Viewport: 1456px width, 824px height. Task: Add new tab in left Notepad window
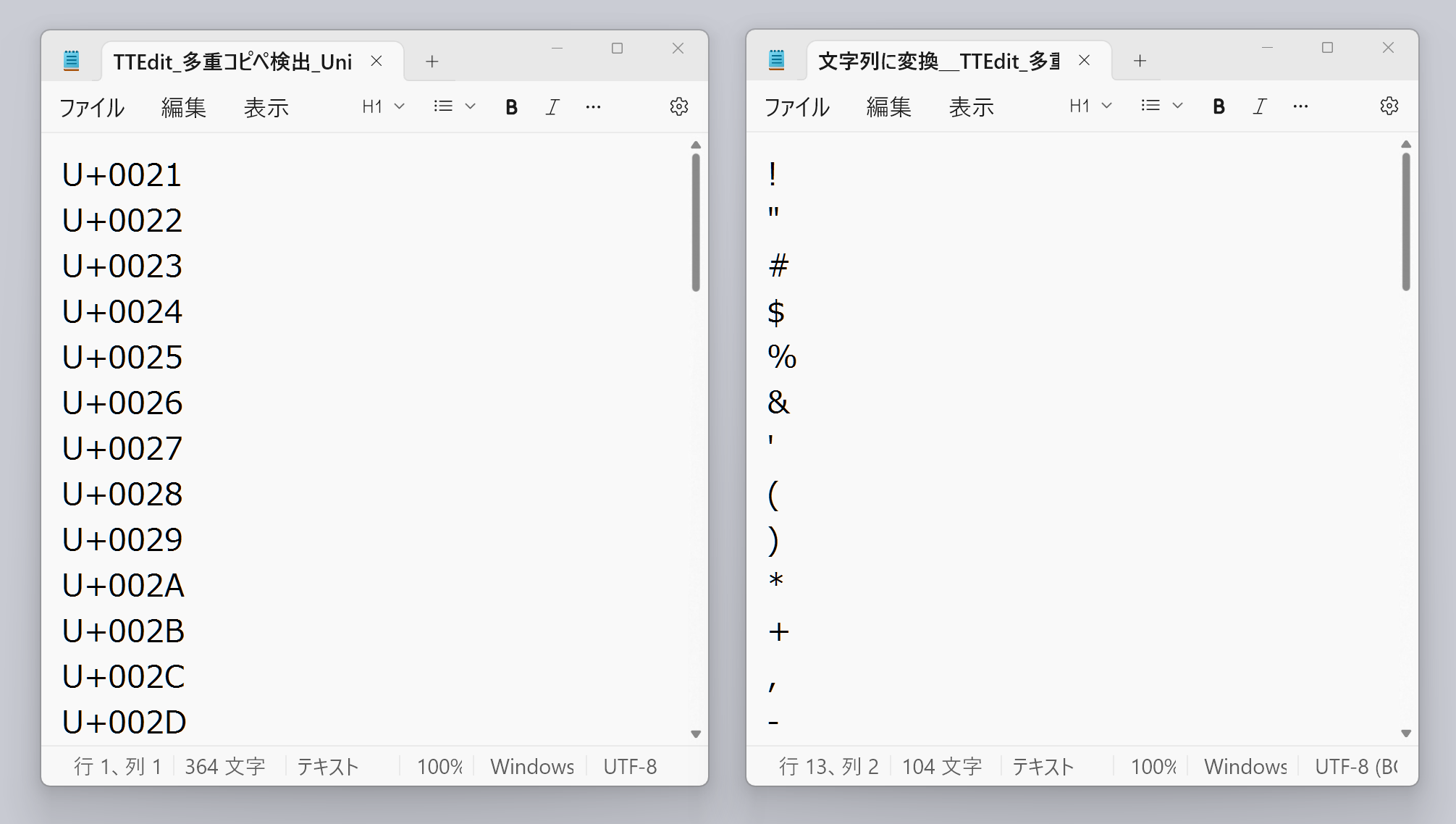pyautogui.click(x=432, y=62)
